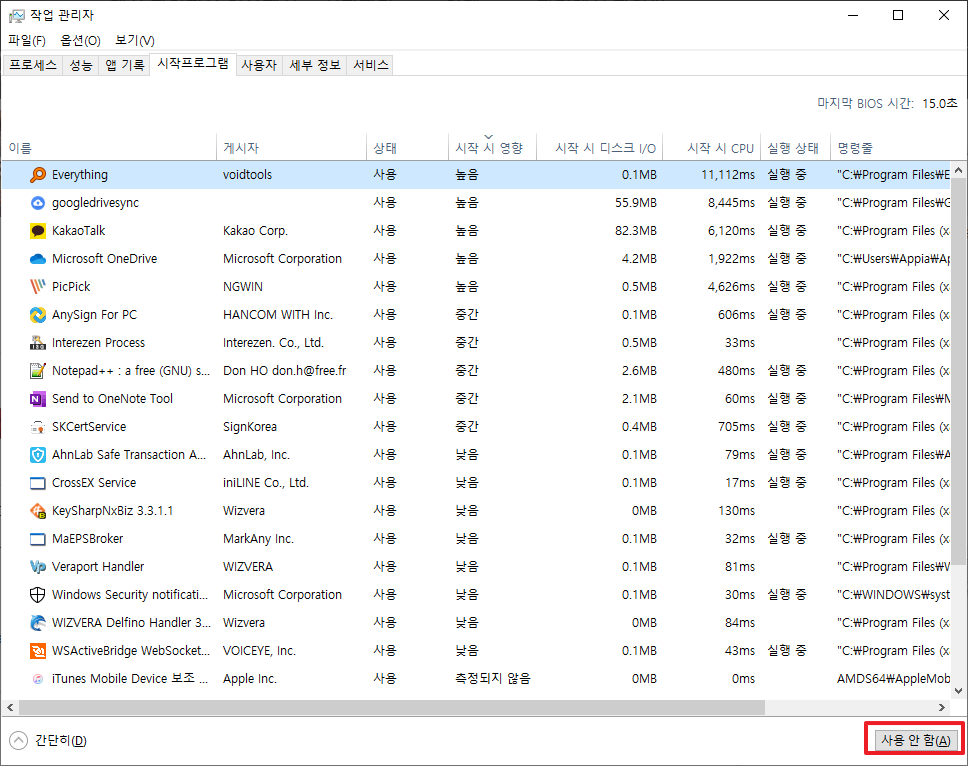Click the 11,112ms CPU value
The height and width of the screenshot is (766, 968).
(x=728, y=175)
